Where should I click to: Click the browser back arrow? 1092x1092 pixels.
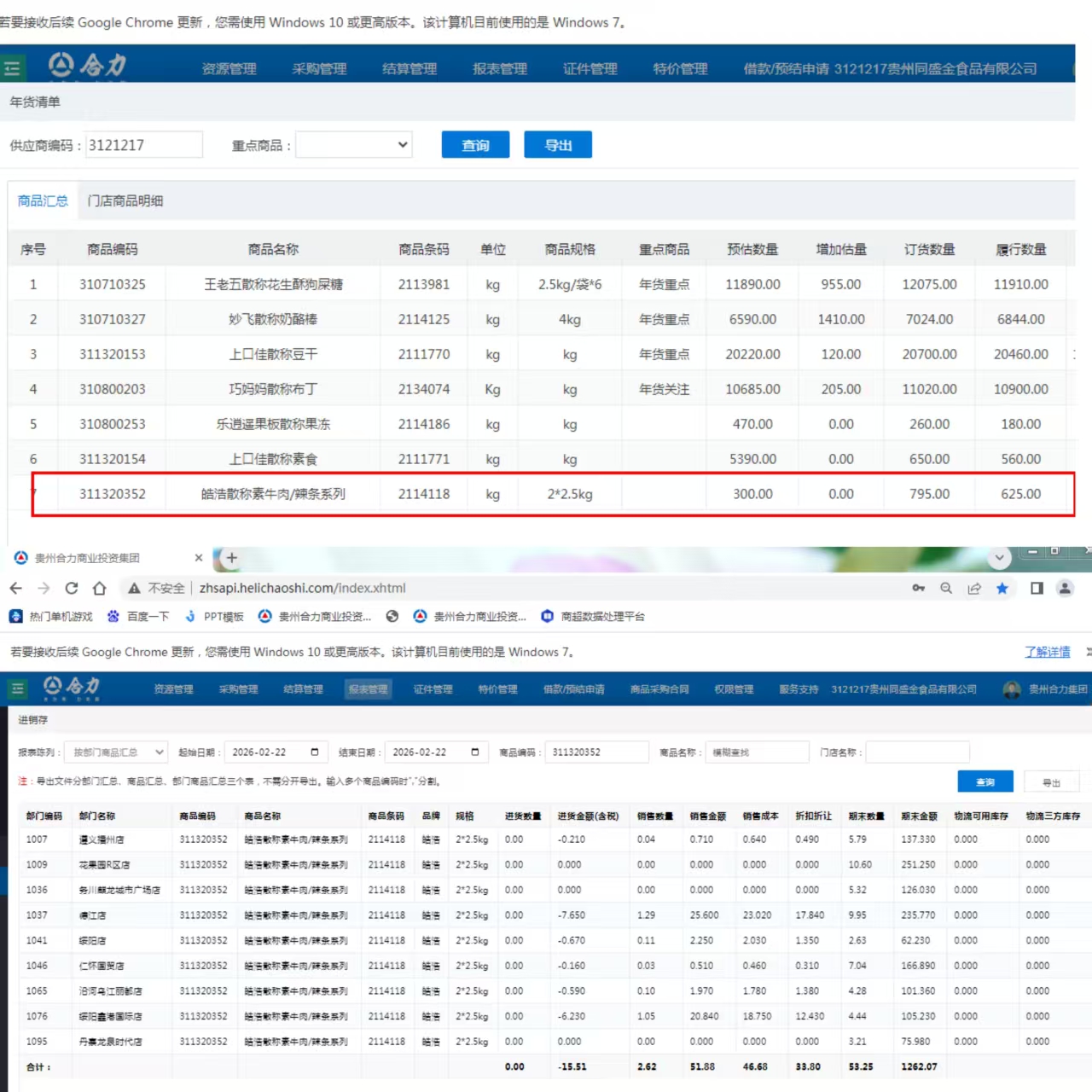pos(15,588)
